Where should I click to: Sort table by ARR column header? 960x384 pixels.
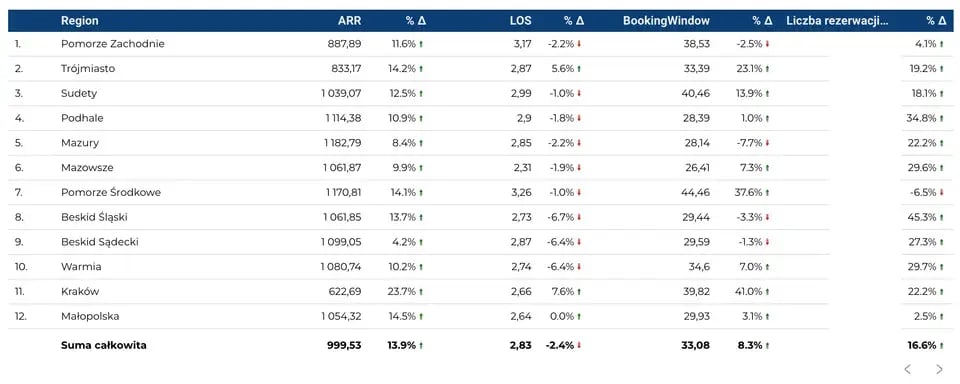point(350,21)
